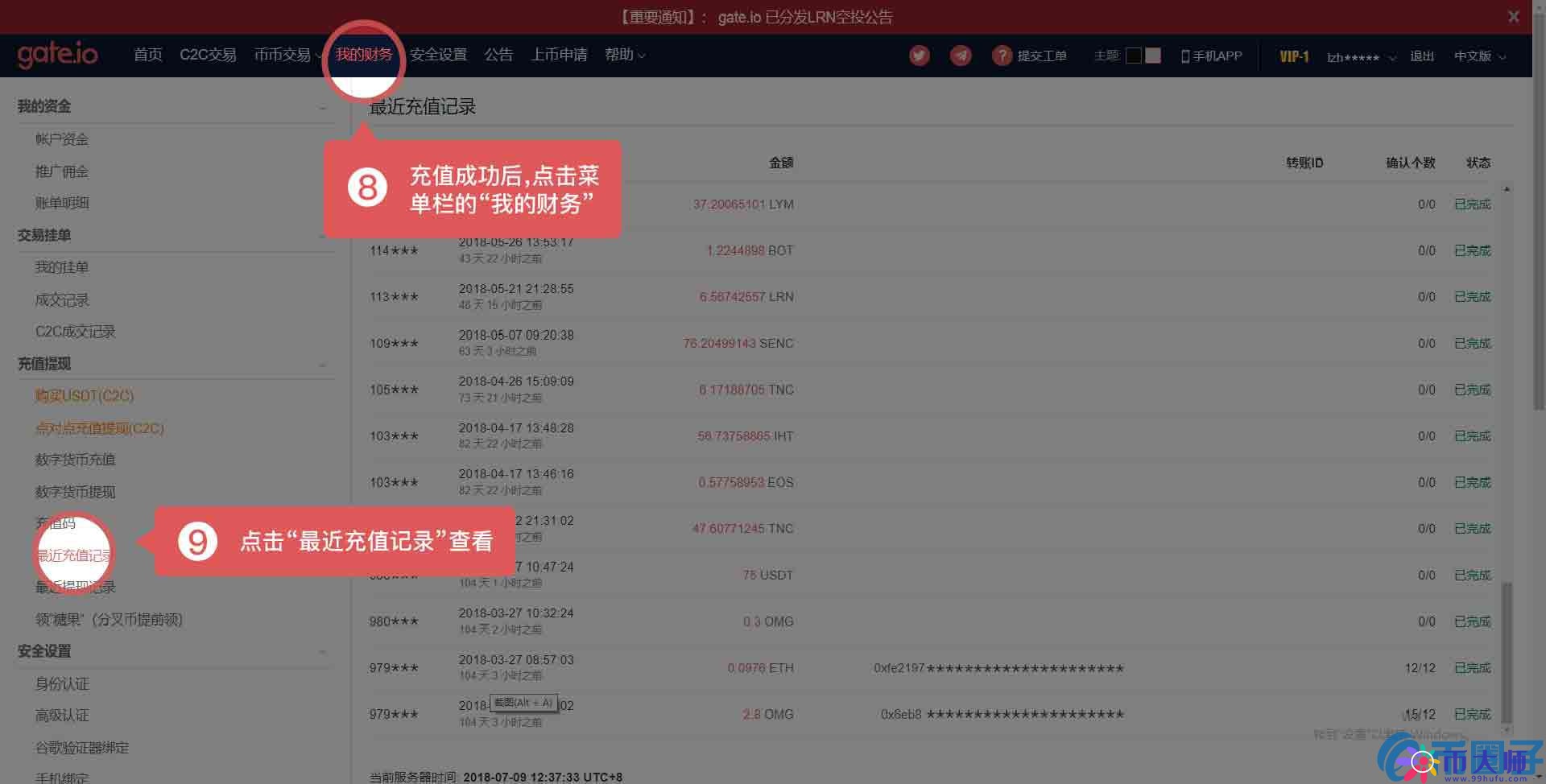Open the lzh***** account dropdown
Viewport: 1546px width, 784px height.
pos(1361,56)
